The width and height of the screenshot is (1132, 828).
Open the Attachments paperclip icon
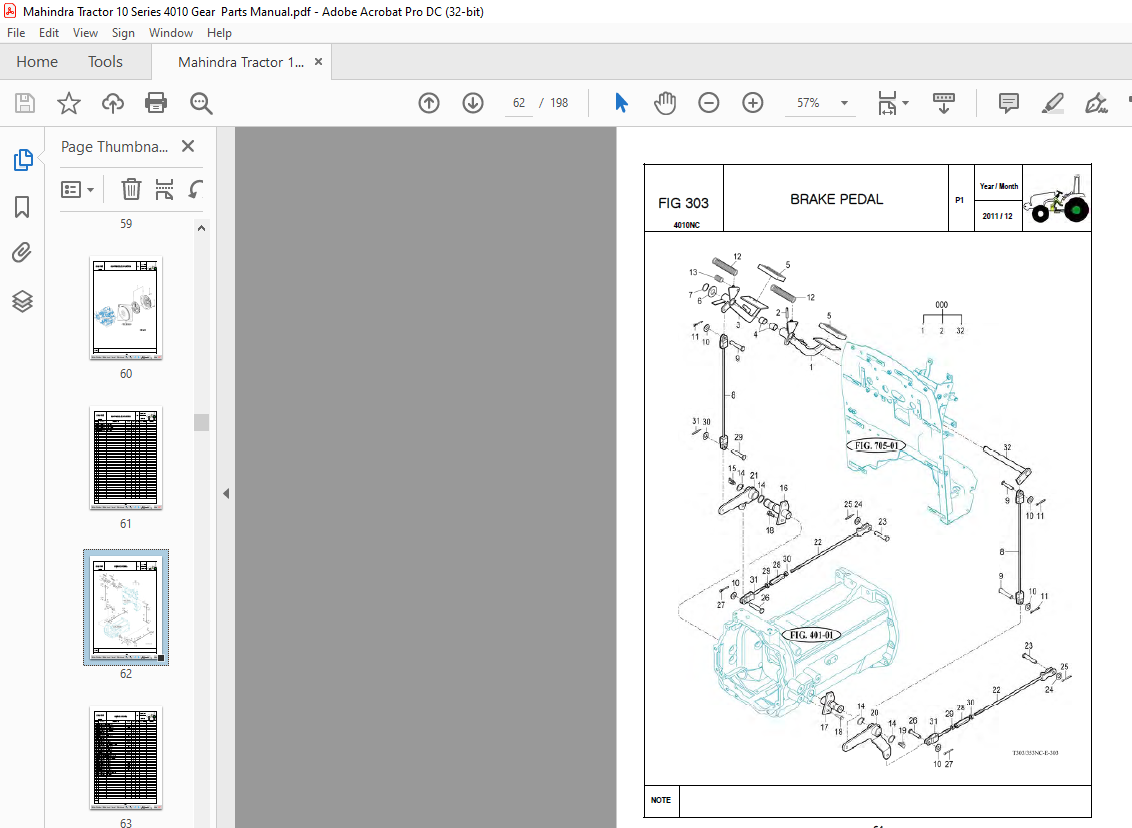22,253
